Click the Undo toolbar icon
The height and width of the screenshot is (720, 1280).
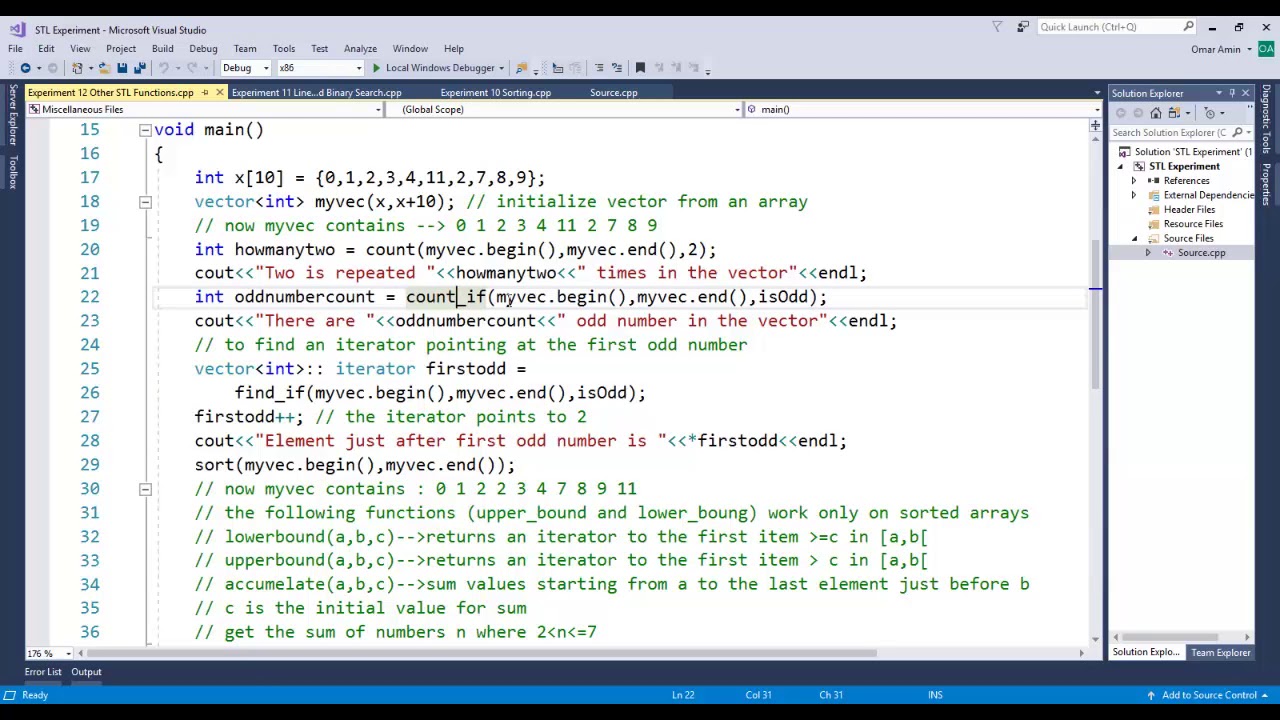pyautogui.click(x=164, y=68)
